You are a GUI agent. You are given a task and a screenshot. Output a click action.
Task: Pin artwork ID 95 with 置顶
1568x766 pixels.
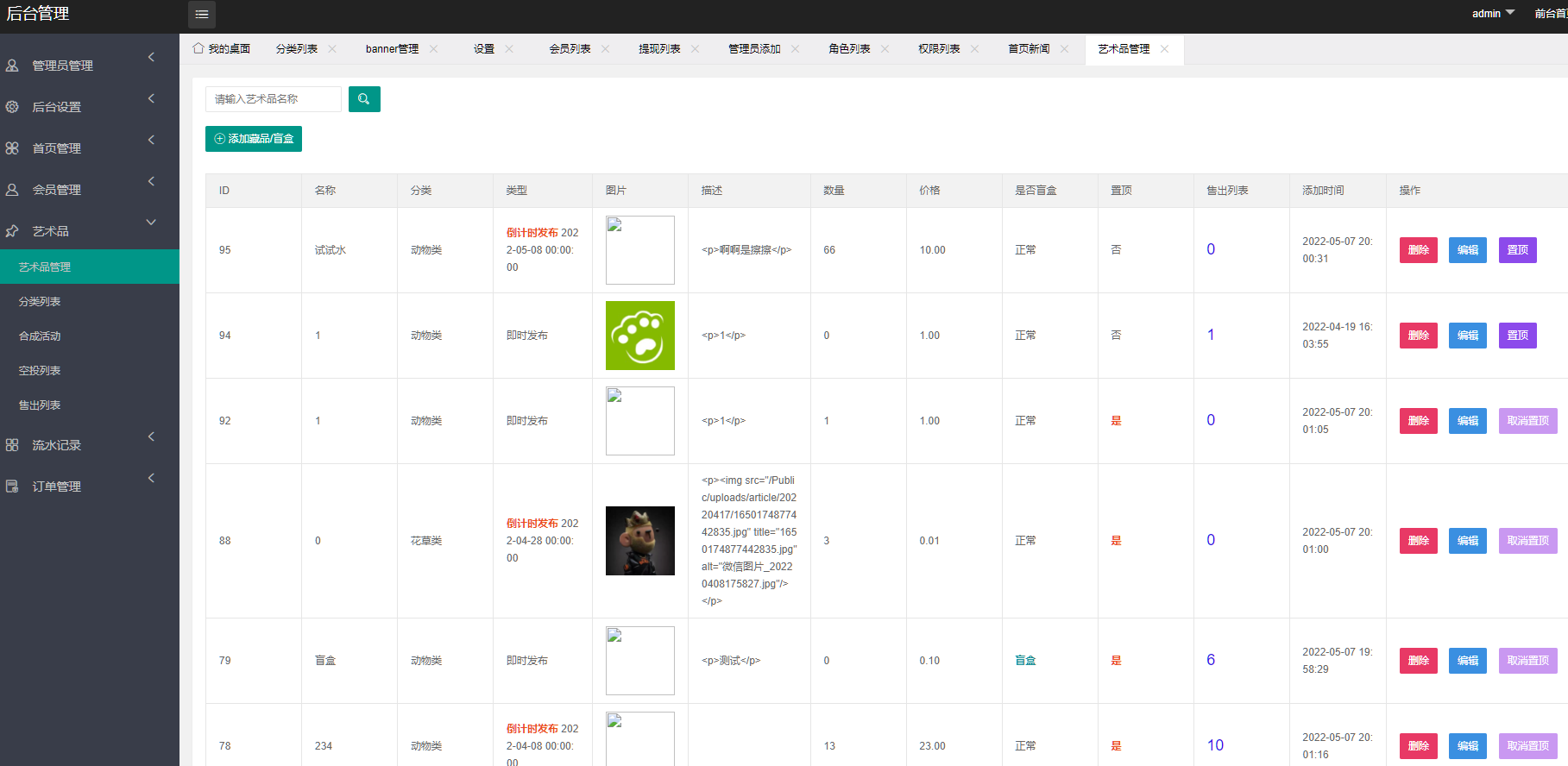click(x=1517, y=250)
